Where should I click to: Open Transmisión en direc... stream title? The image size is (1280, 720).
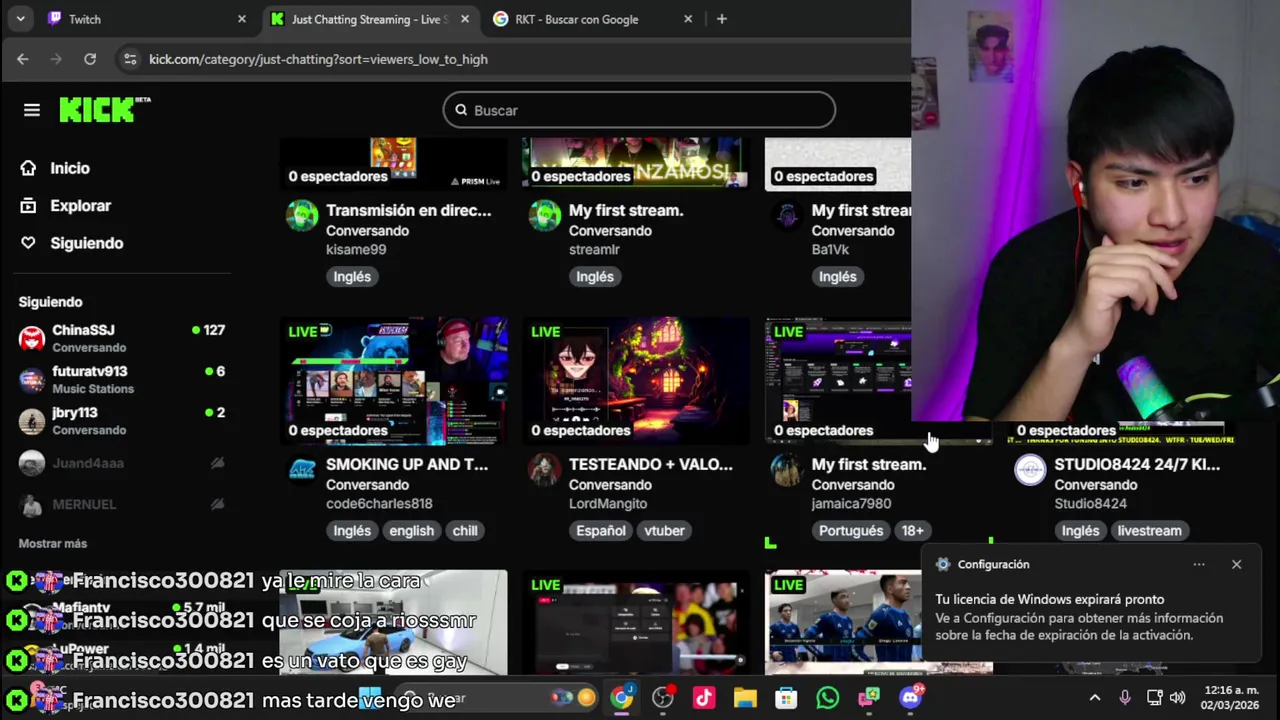[409, 210]
